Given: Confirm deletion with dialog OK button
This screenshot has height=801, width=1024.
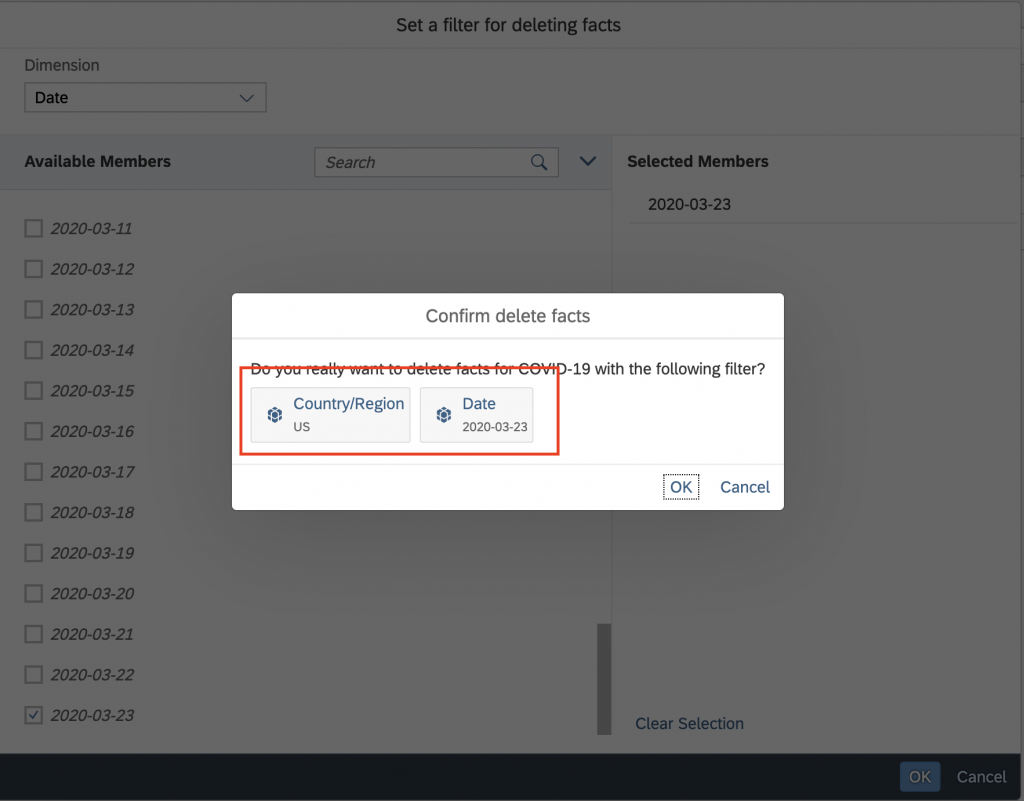Looking at the screenshot, I should click(x=681, y=487).
